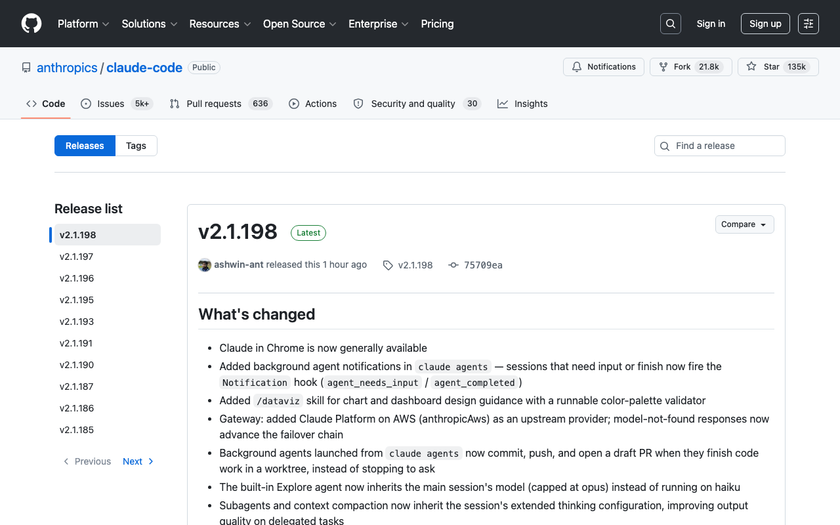Open the Pull requests tab

pos(220,104)
